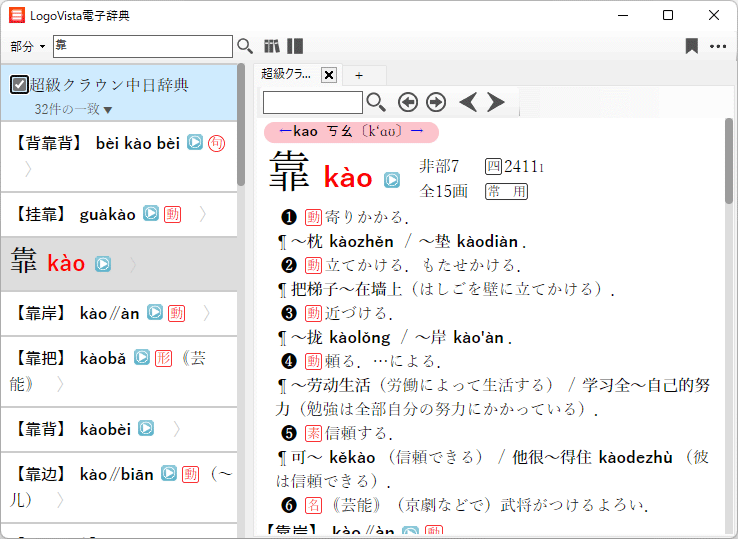
Task: Open the dictionary bookshelf icon
Action: coord(272,46)
